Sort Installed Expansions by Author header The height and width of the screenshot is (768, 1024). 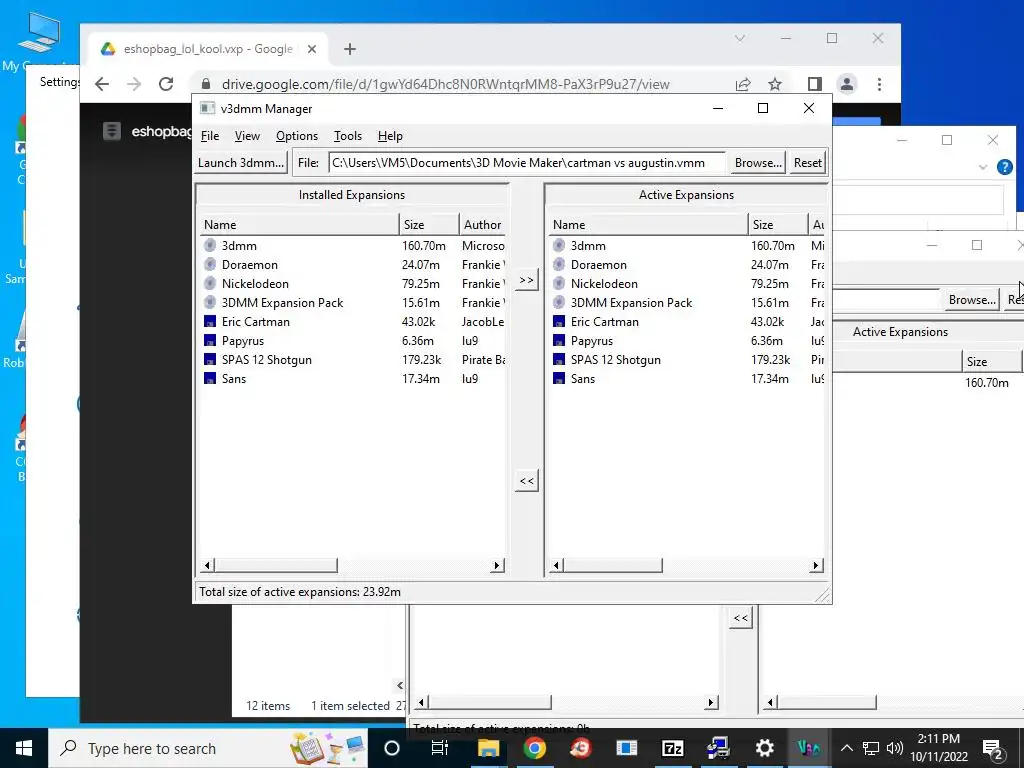[483, 225]
